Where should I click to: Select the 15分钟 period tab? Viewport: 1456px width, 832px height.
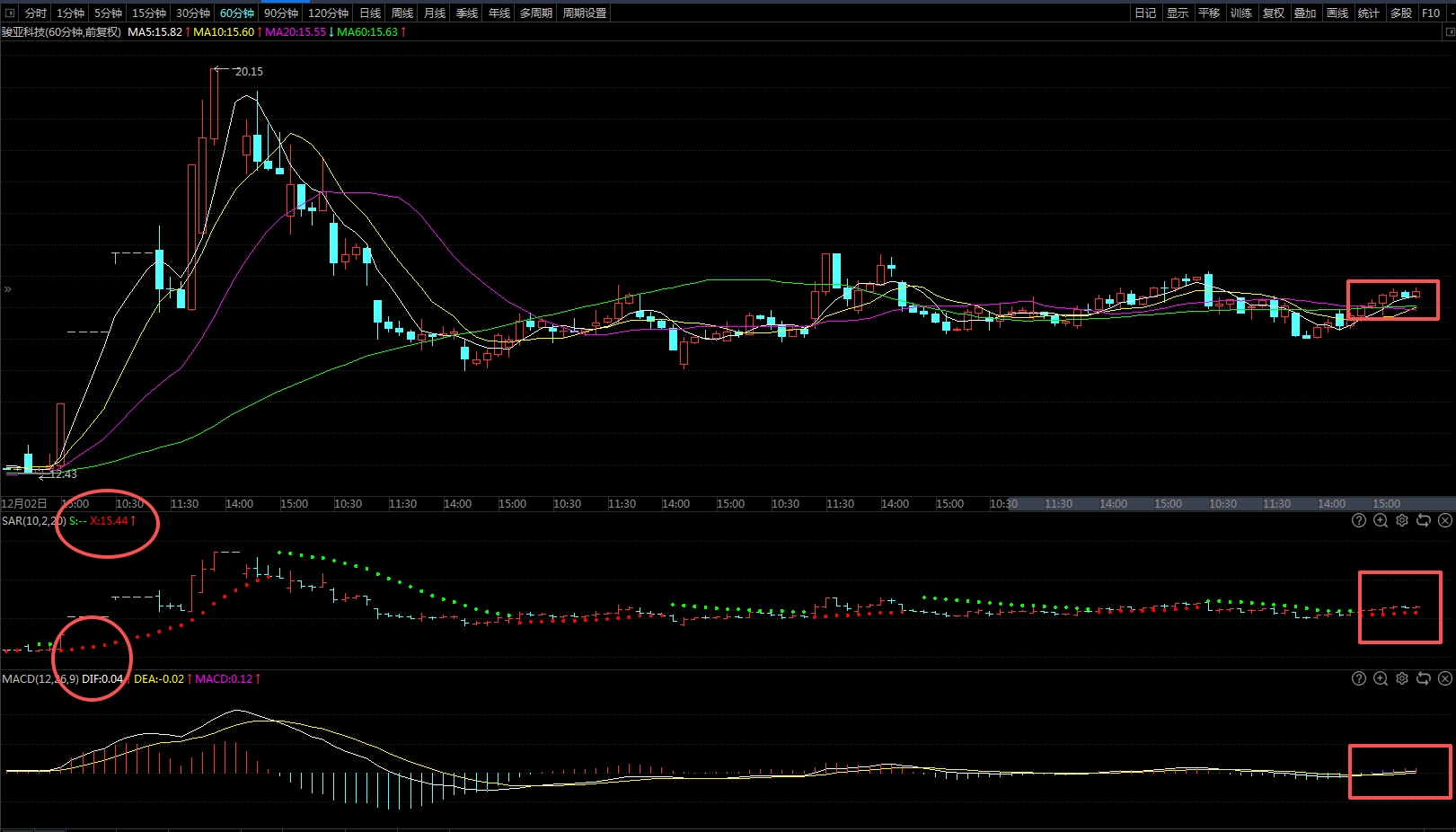click(x=149, y=13)
